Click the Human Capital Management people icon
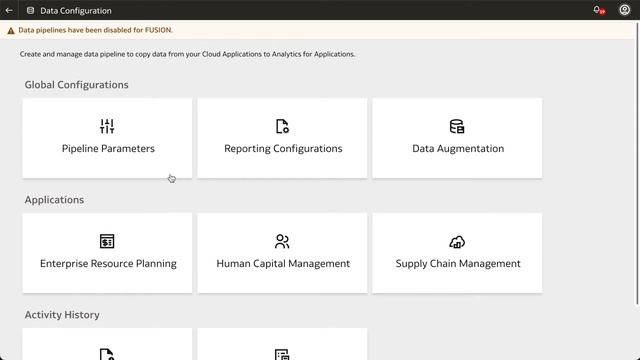This screenshot has height=360, width=640. tap(282, 241)
